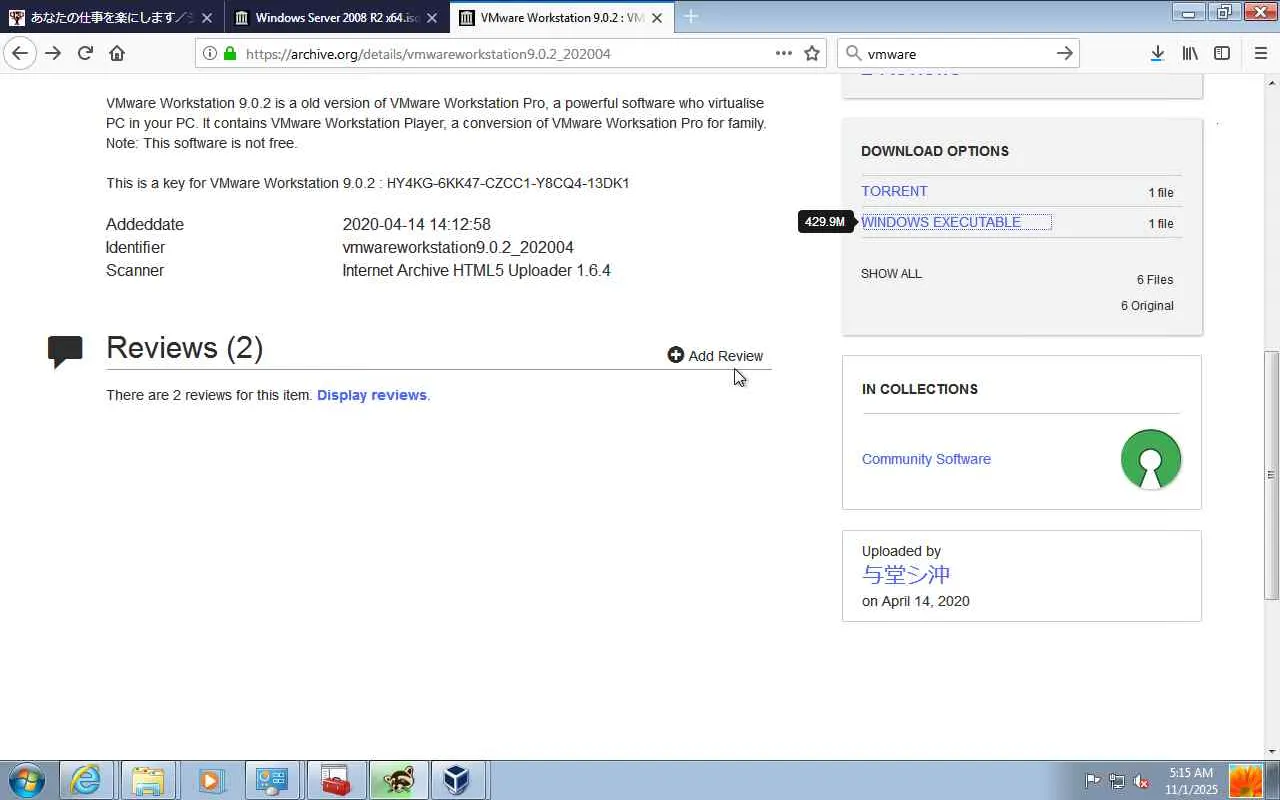
Task: Open the Community Software collection link
Action: [926, 459]
